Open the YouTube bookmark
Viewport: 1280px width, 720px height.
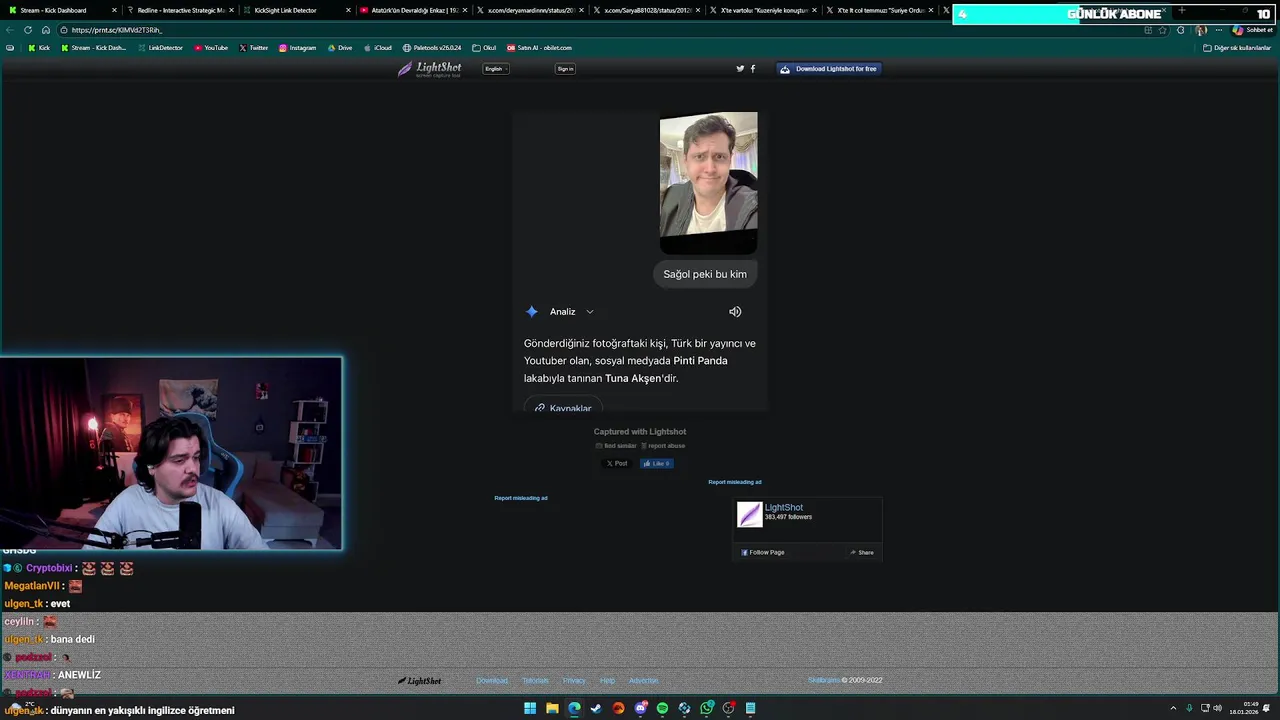click(x=211, y=48)
